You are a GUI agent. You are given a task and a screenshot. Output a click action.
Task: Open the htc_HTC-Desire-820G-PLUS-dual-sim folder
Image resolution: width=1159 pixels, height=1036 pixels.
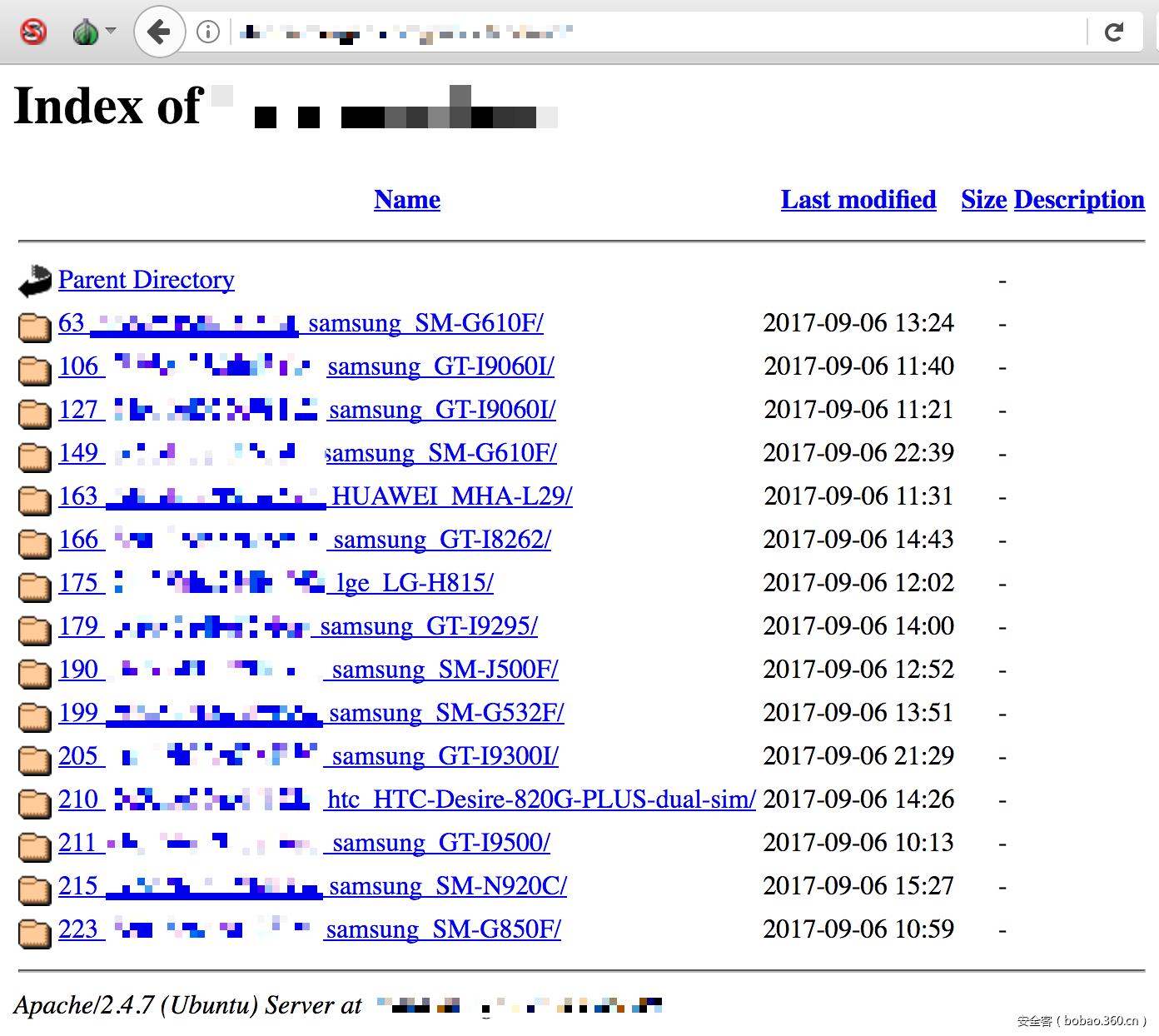pyautogui.click(x=541, y=799)
